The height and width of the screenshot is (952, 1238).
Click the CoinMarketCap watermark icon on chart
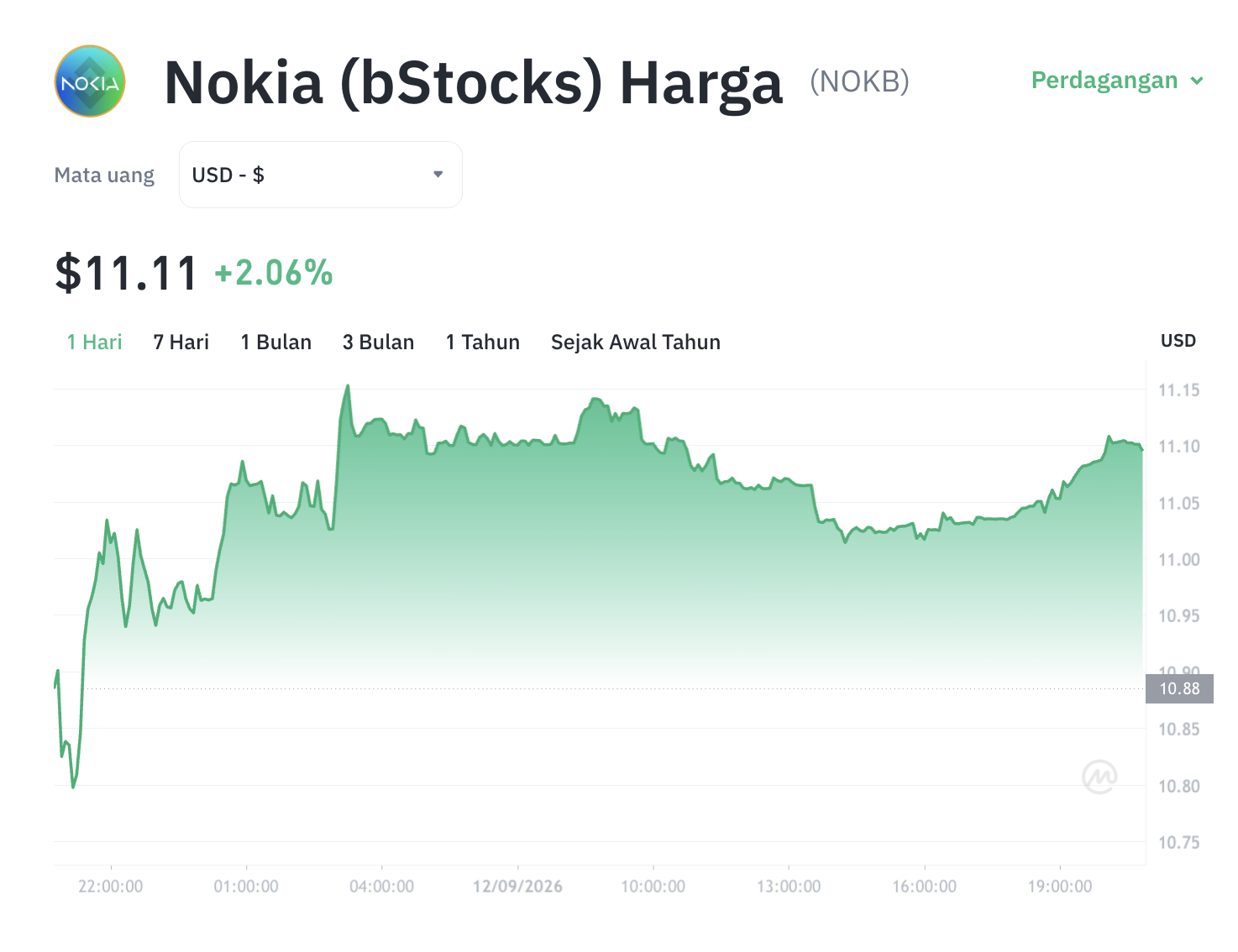point(1099,777)
